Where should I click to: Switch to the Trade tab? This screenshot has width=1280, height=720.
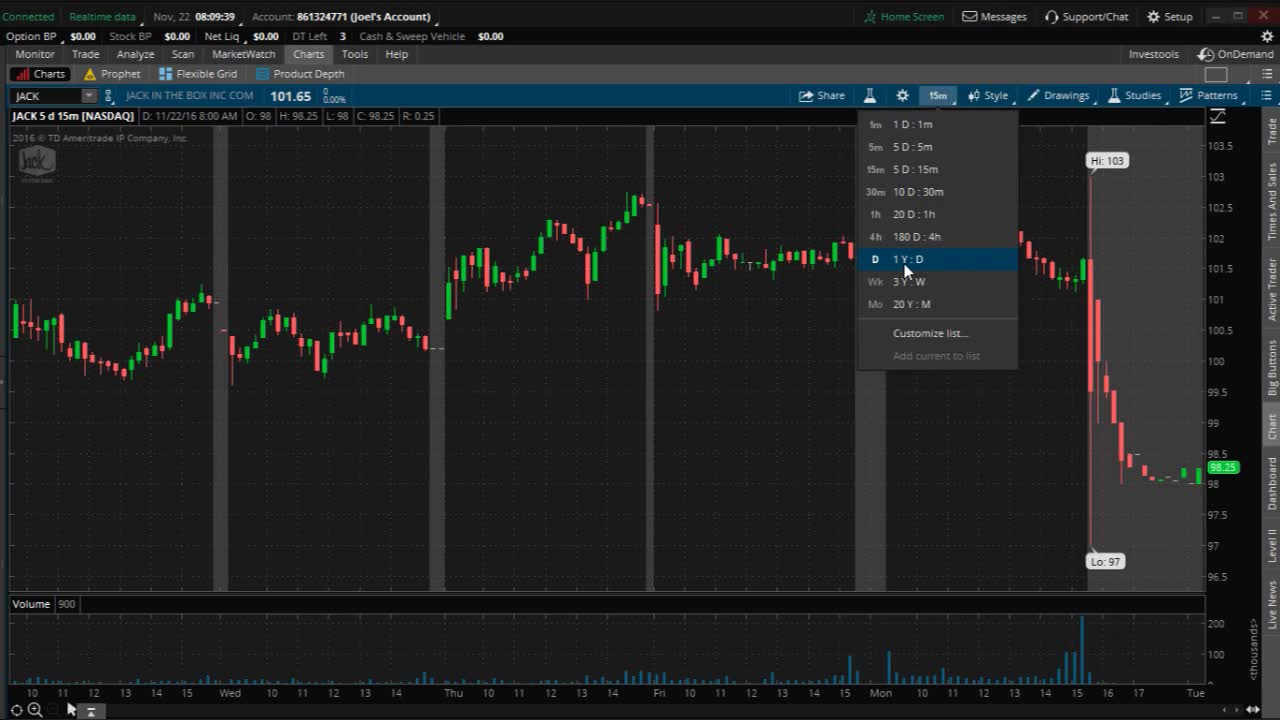click(85, 54)
